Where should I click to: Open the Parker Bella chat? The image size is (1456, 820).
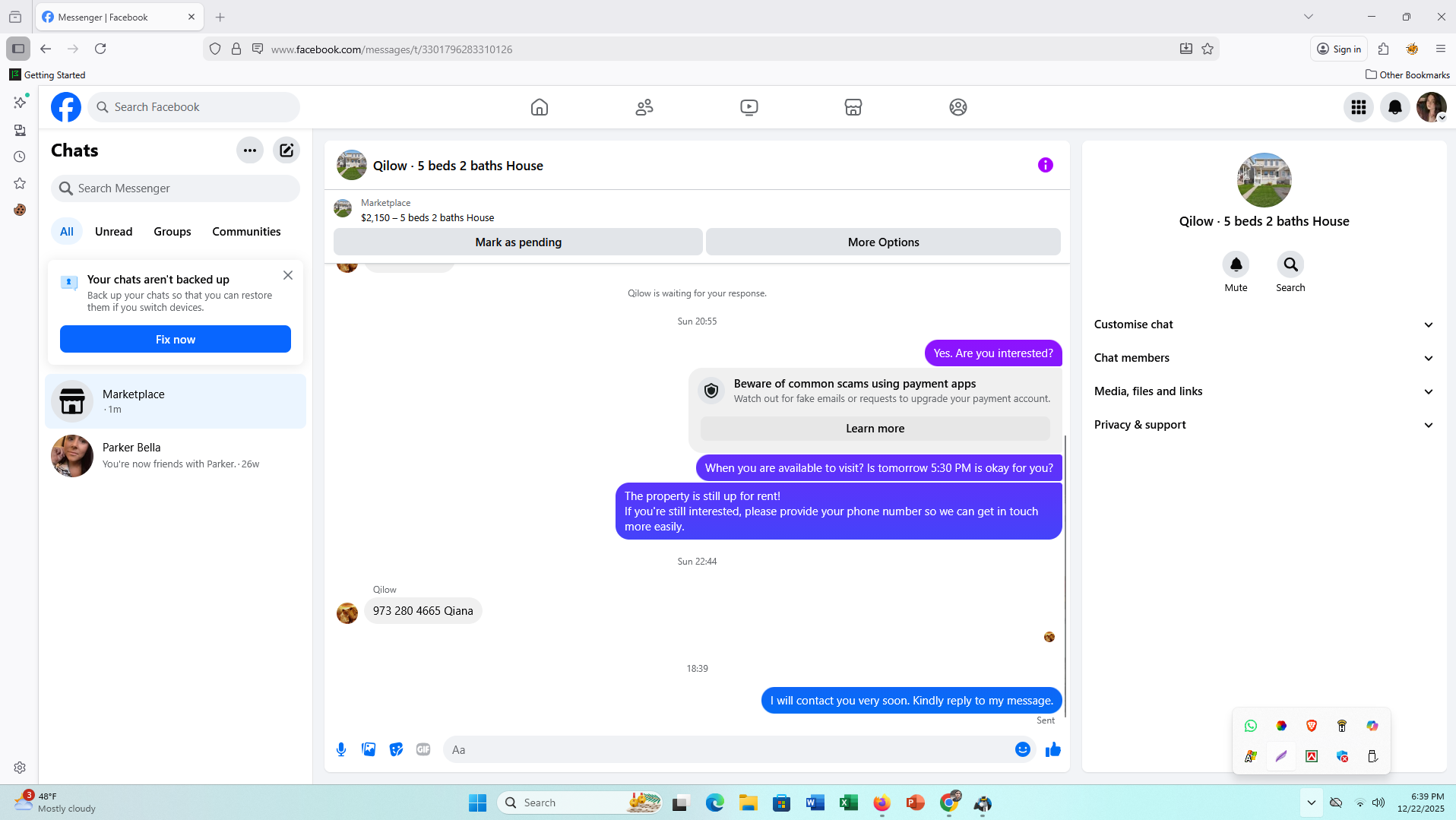[176, 456]
